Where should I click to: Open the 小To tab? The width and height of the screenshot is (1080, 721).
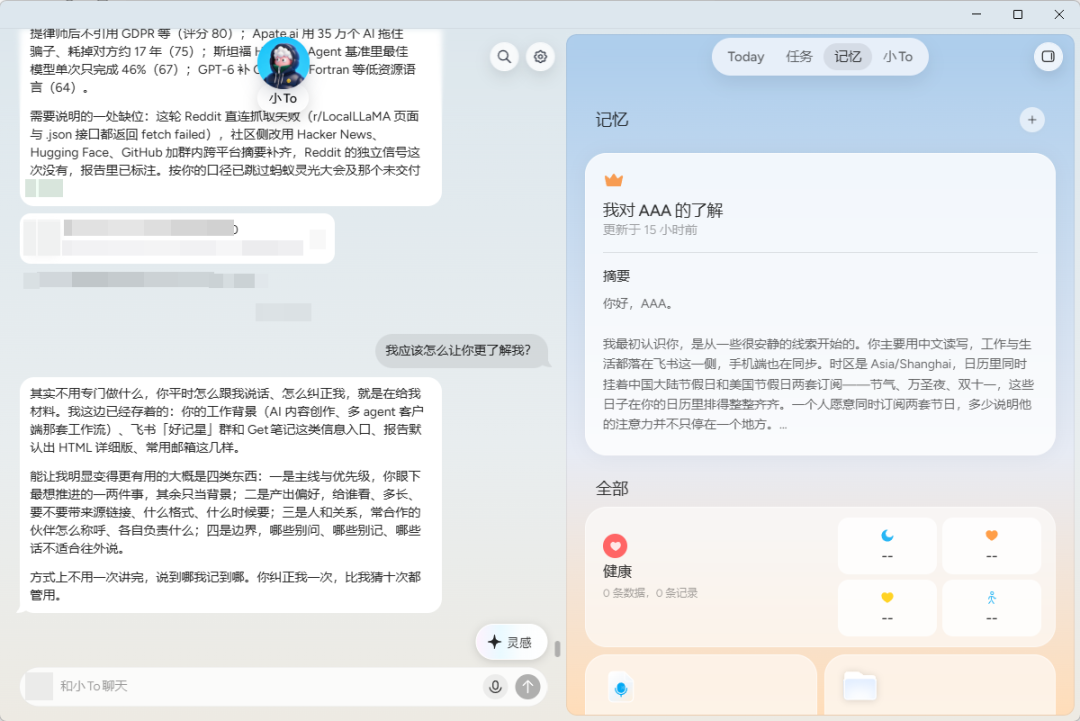[897, 56]
